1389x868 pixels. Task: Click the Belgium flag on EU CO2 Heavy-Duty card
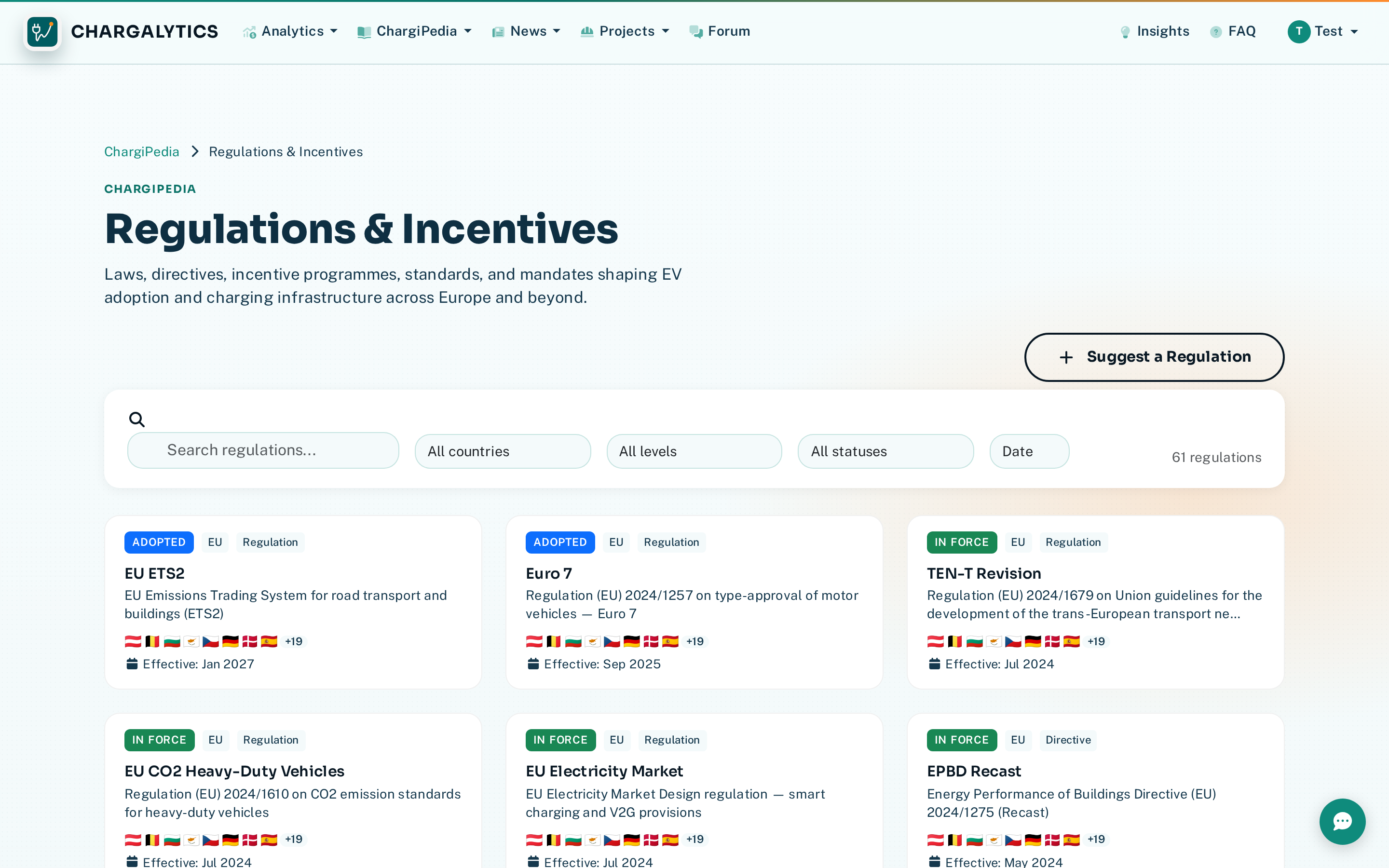click(152, 839)
